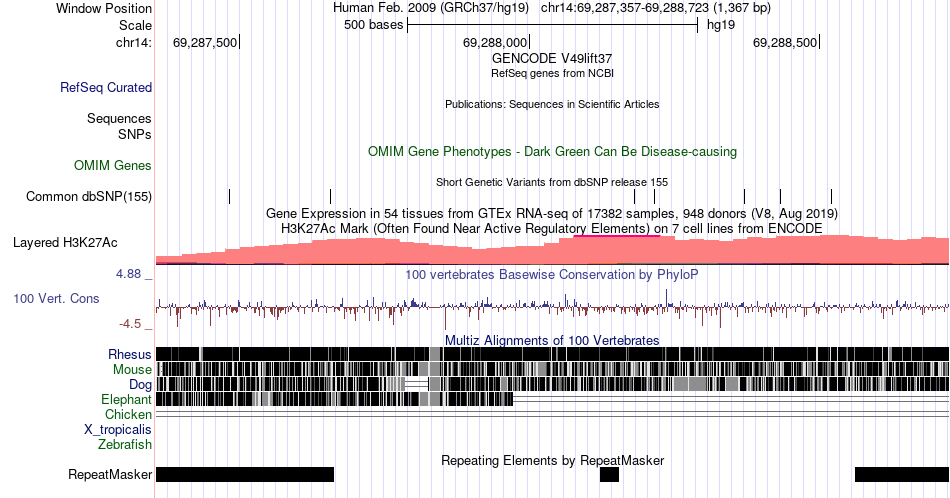Click the leftmost RepeatMasker block
Viewport: 950px width, 498px height.
coord(245,474)
